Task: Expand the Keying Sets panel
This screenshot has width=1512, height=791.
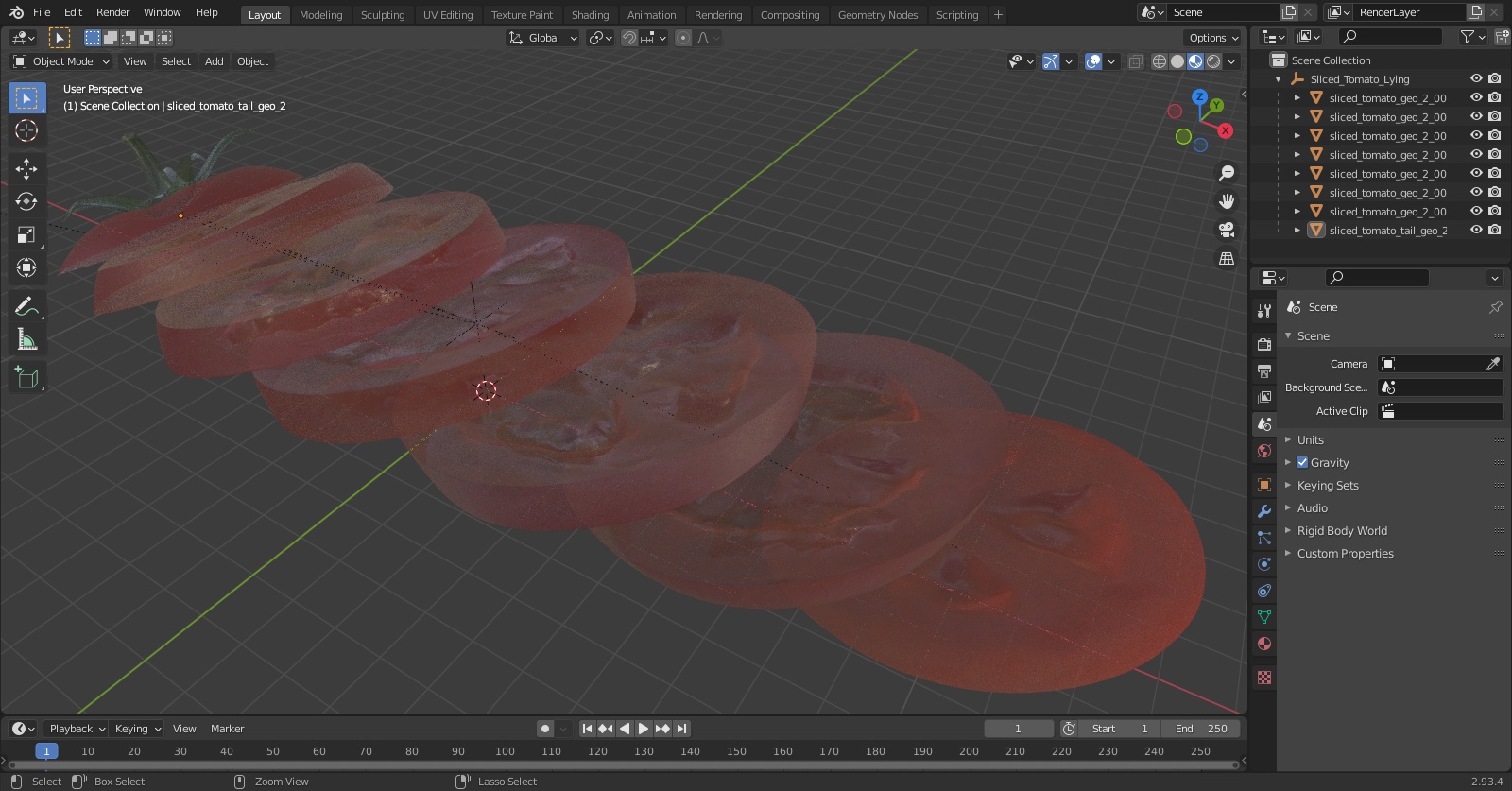Action: (x=1328, y=485)
